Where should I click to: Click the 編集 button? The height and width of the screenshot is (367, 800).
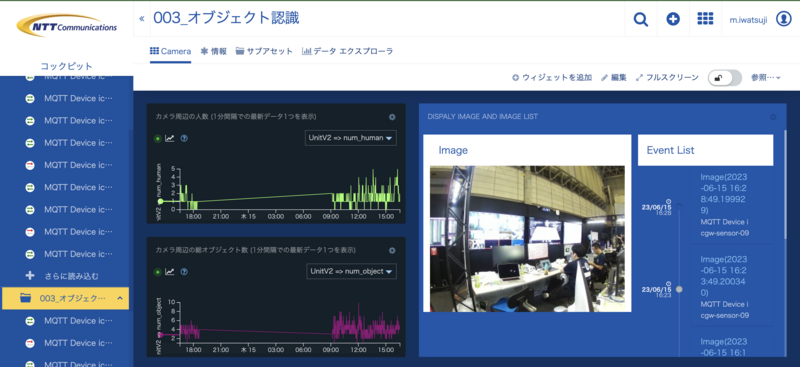(x=614, y=78)
